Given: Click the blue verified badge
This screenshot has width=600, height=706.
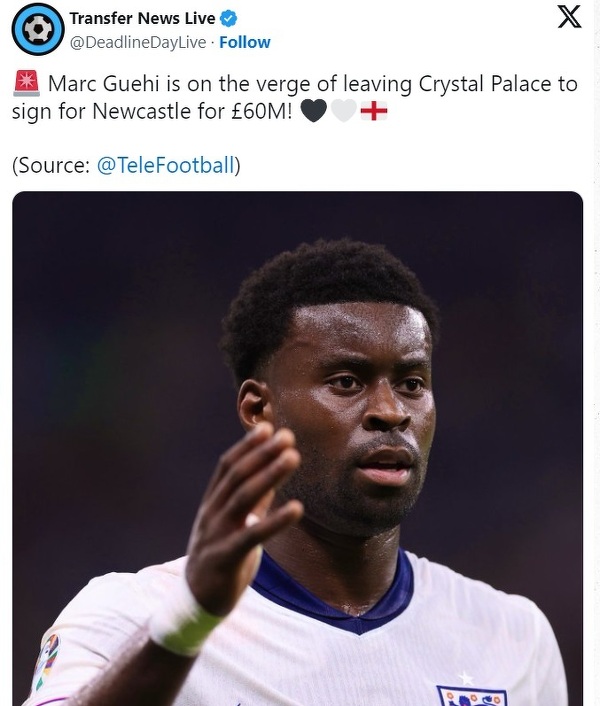Looking at the screenshot, I should tap(228, 18).
